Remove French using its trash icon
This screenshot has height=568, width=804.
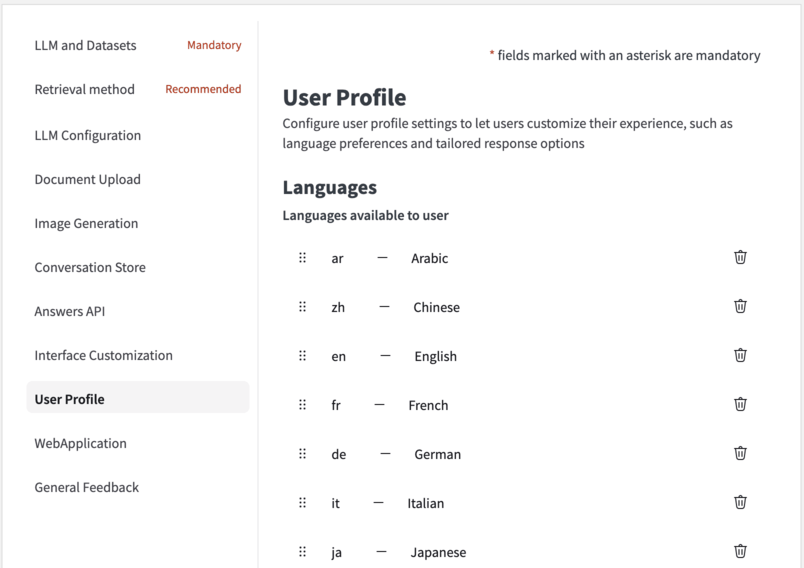pyautogui.click(x=740, y=404)
